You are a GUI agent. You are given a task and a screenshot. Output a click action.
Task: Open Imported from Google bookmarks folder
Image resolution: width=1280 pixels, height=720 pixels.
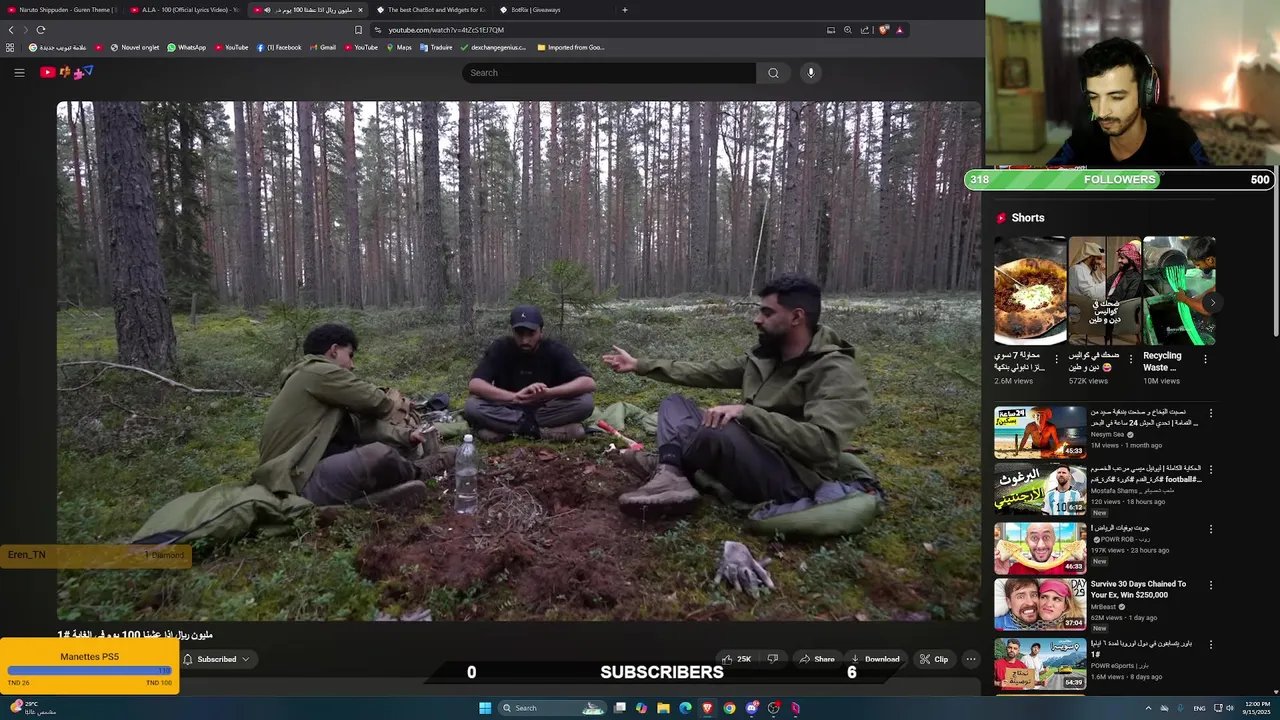pos(571,47)
